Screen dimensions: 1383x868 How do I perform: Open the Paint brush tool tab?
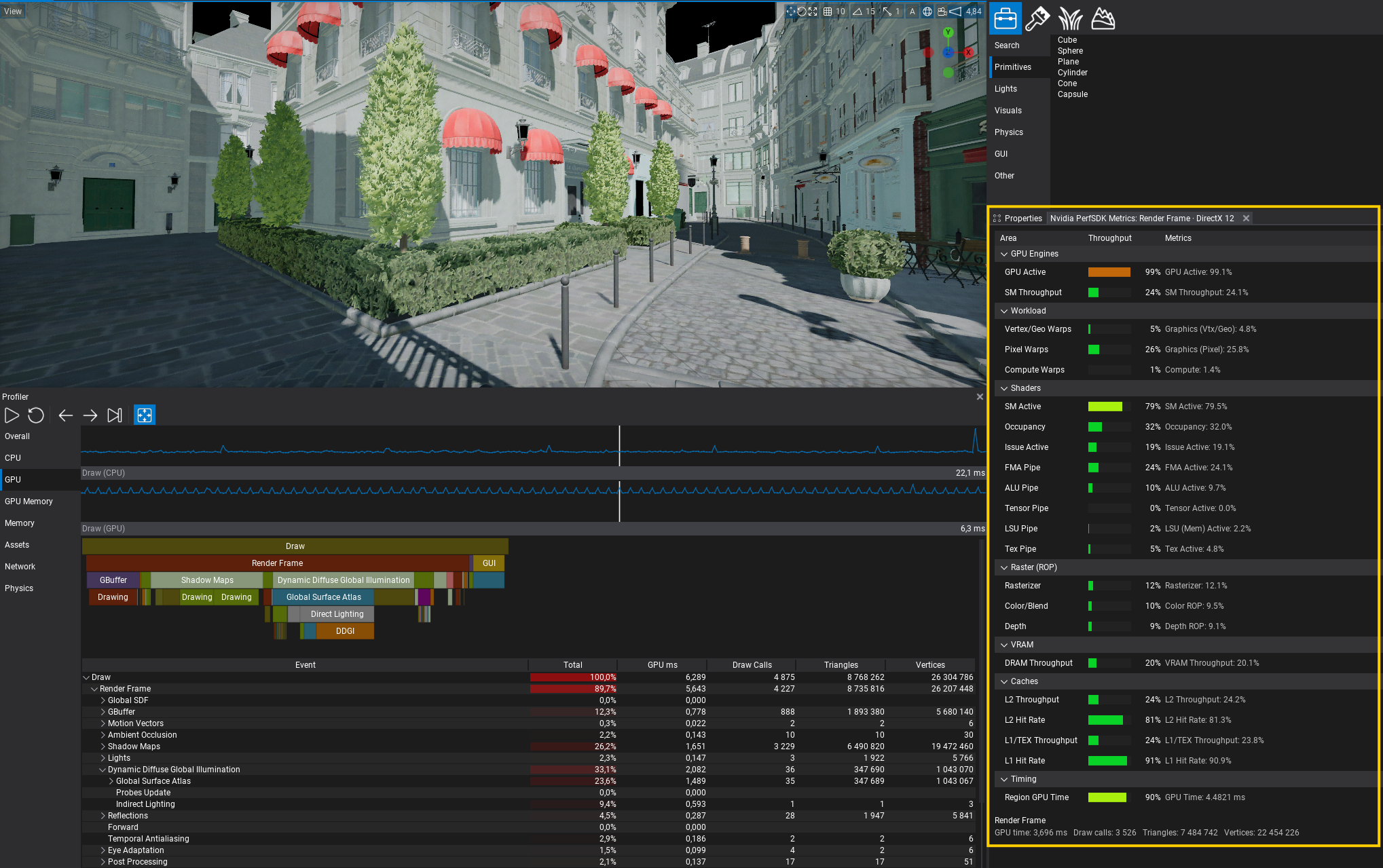point(1037,18)
